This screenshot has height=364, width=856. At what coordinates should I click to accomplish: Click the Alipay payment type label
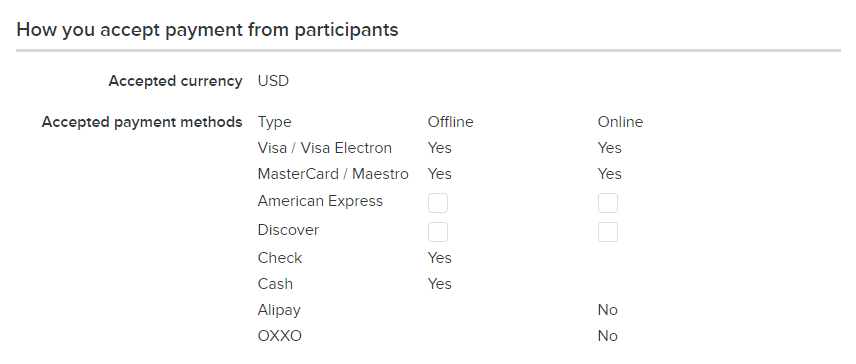279,311
